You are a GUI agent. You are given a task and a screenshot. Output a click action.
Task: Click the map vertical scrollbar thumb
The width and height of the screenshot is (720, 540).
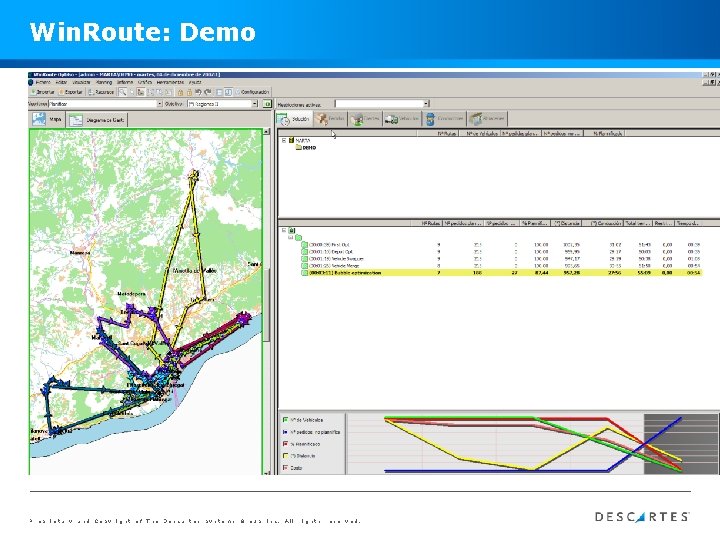coord(266,304)
